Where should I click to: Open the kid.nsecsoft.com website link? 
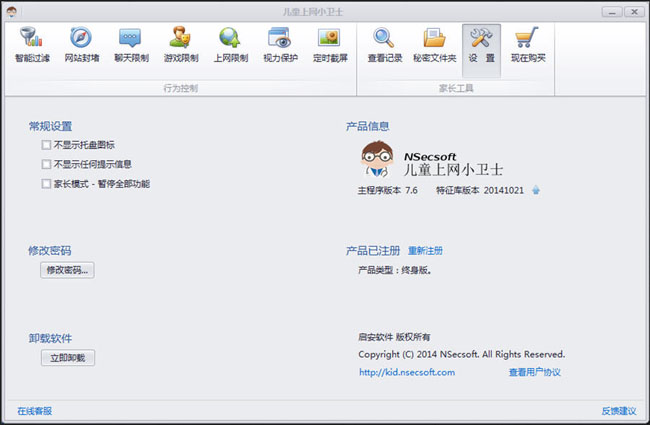tap(406, 372)
